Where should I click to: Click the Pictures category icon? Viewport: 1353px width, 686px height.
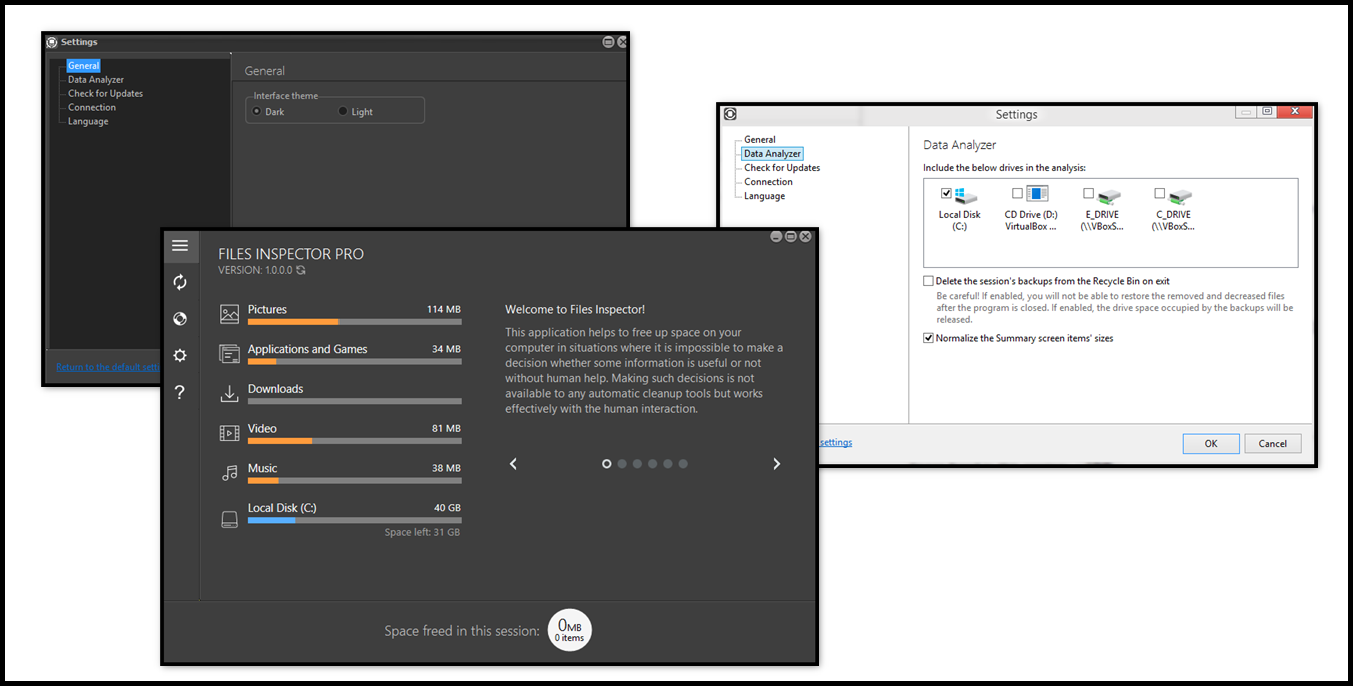tap(230, 314)
